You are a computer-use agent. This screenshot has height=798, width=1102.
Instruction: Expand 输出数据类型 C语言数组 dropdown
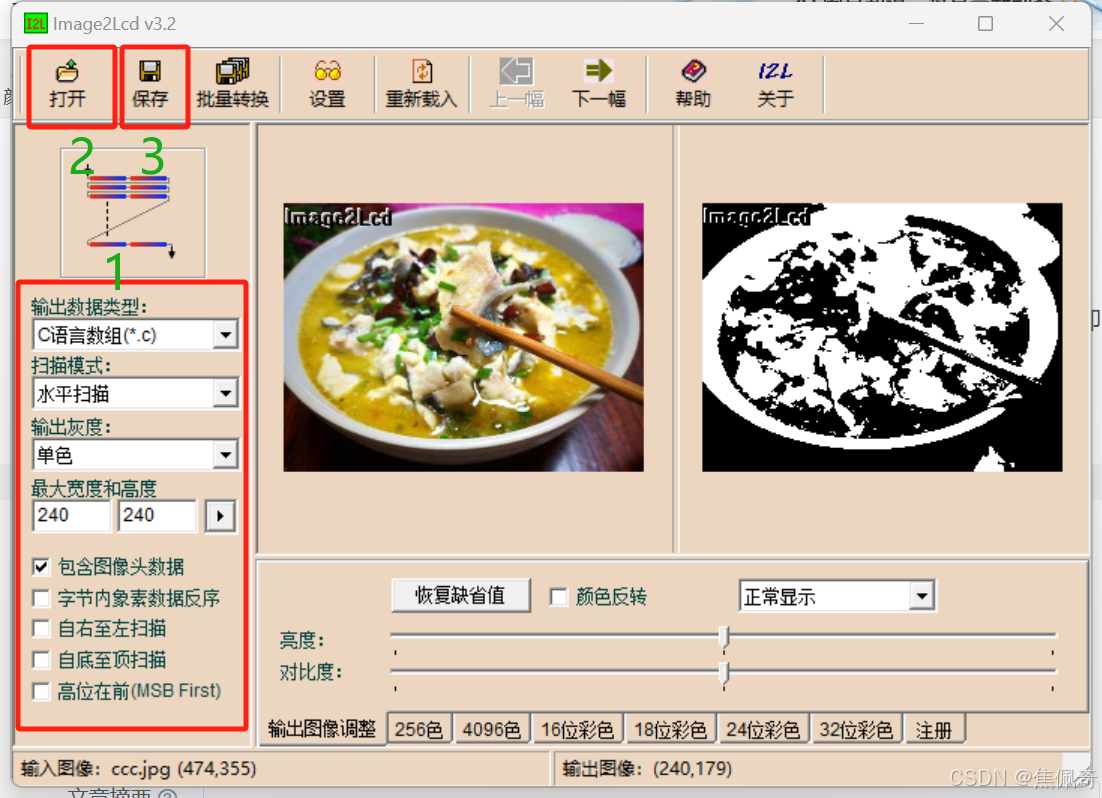pos(226,335)
